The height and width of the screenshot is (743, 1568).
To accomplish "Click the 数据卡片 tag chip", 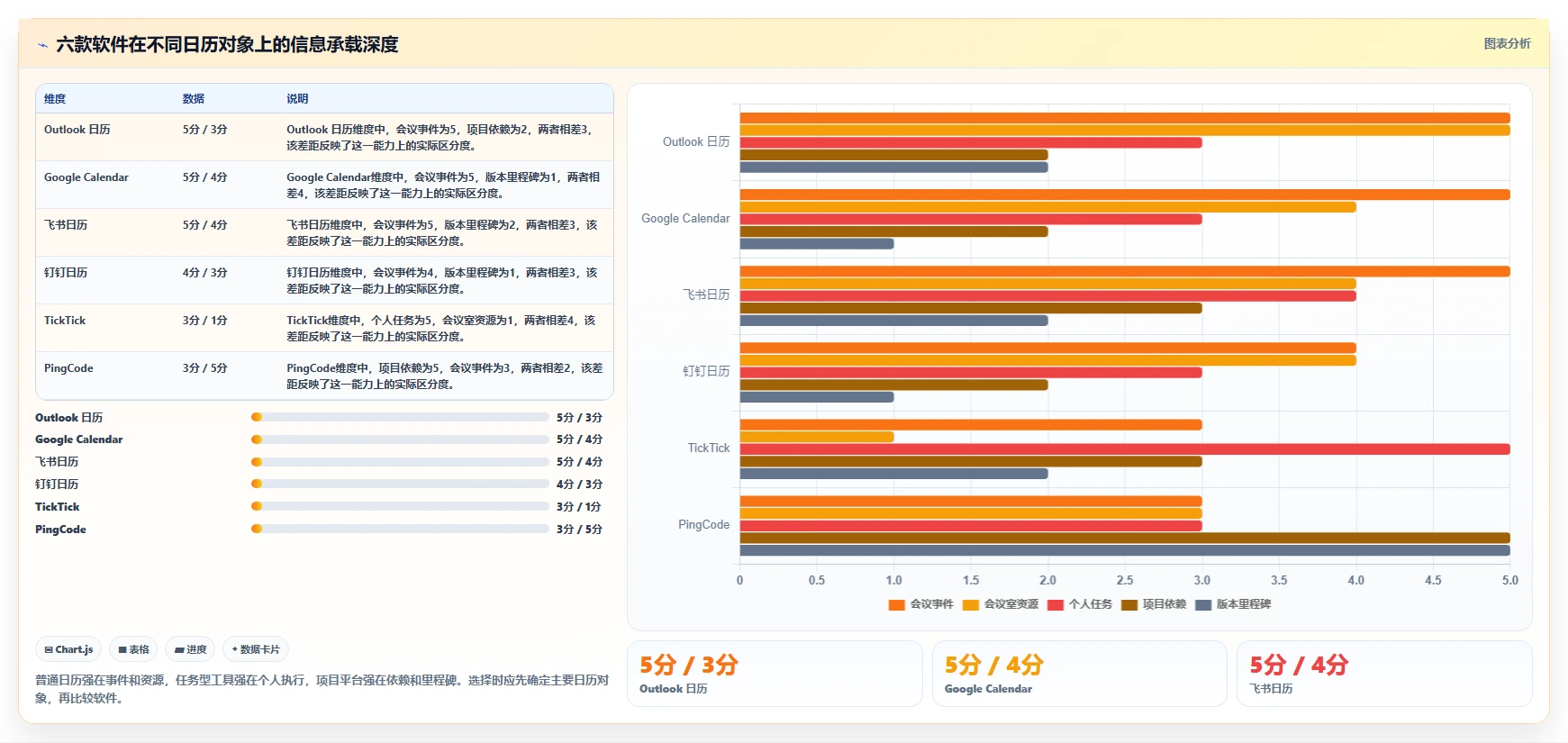I will coord(256,649).
